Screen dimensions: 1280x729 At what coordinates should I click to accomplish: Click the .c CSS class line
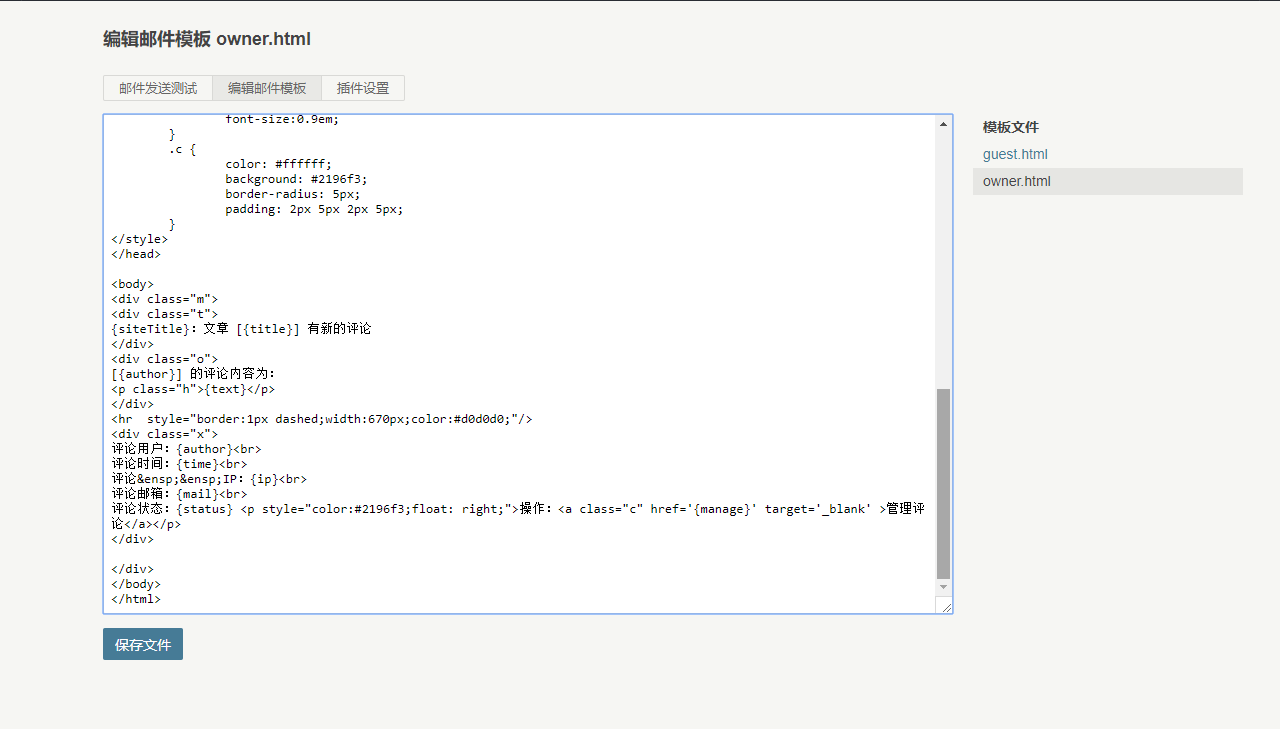[x=186, y=148]
